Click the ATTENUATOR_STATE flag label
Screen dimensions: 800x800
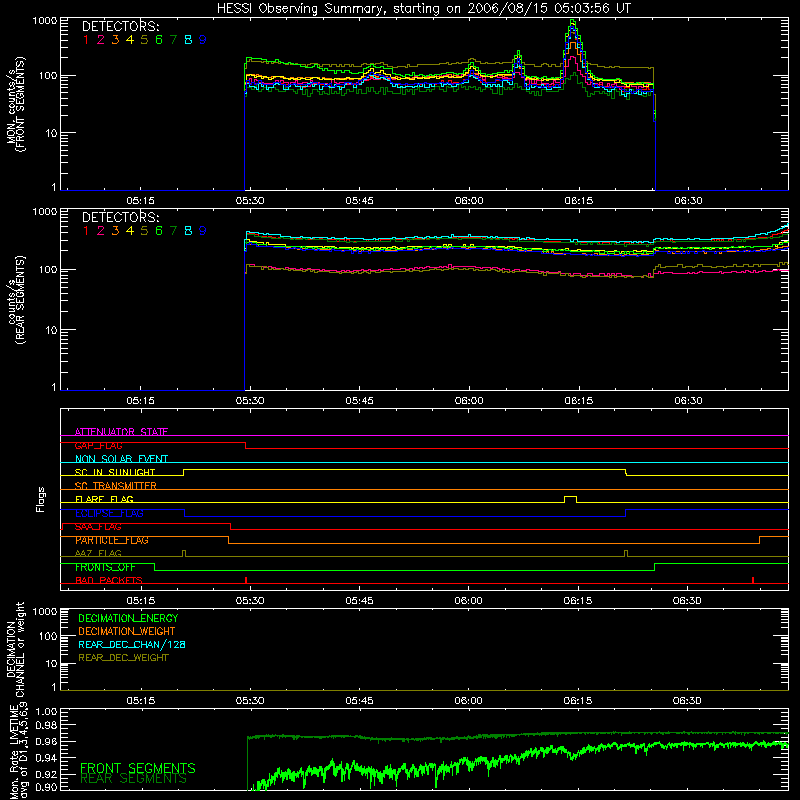(x=121, y=432)
